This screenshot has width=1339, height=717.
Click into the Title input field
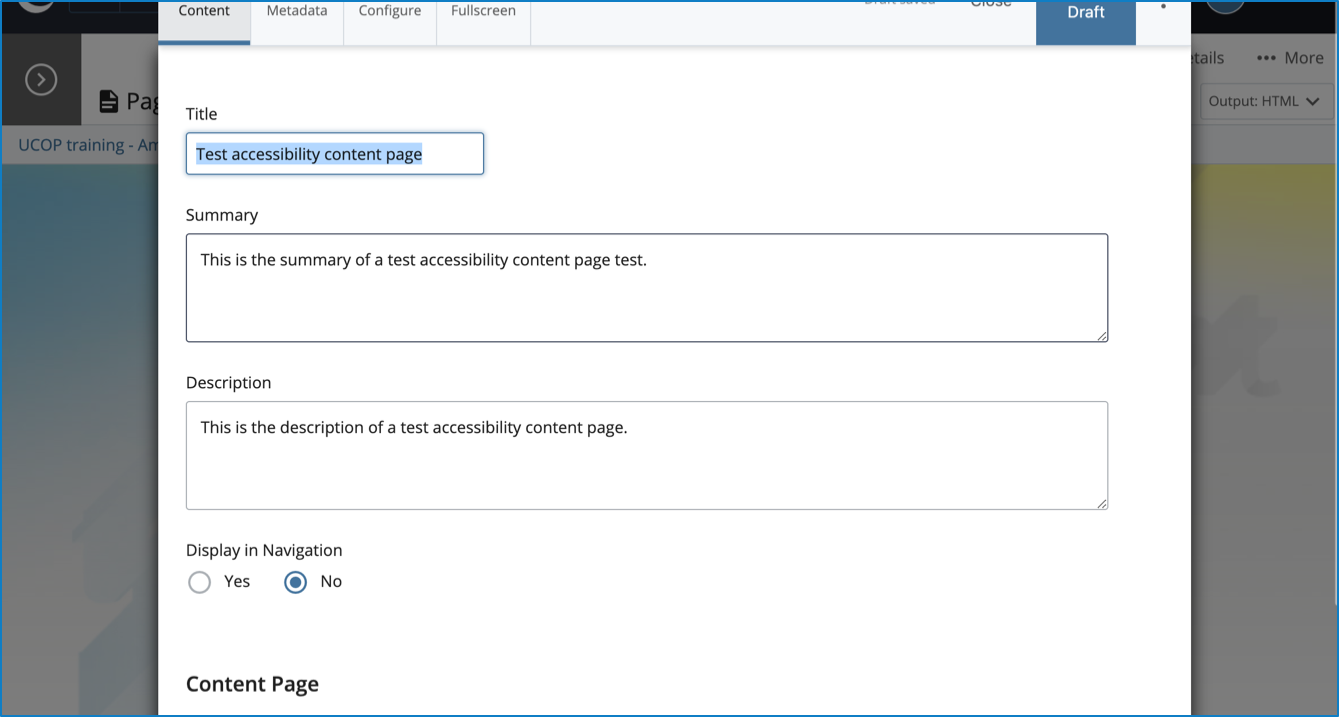(x=334, y=154)
